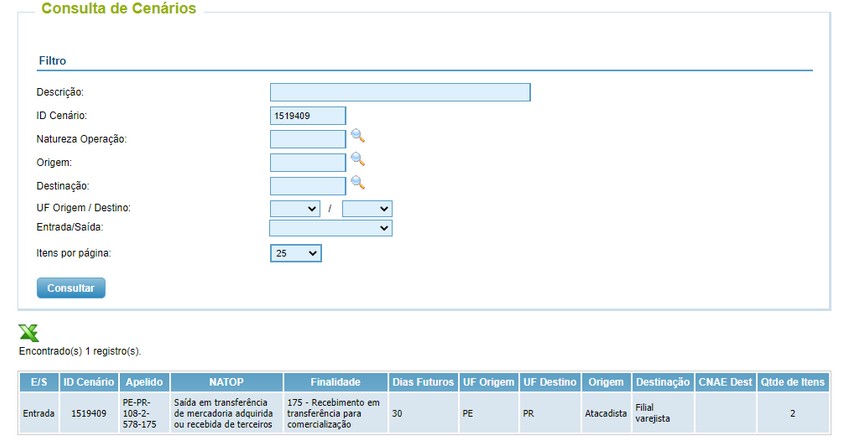Export results with Excel icon

point(28,332)
